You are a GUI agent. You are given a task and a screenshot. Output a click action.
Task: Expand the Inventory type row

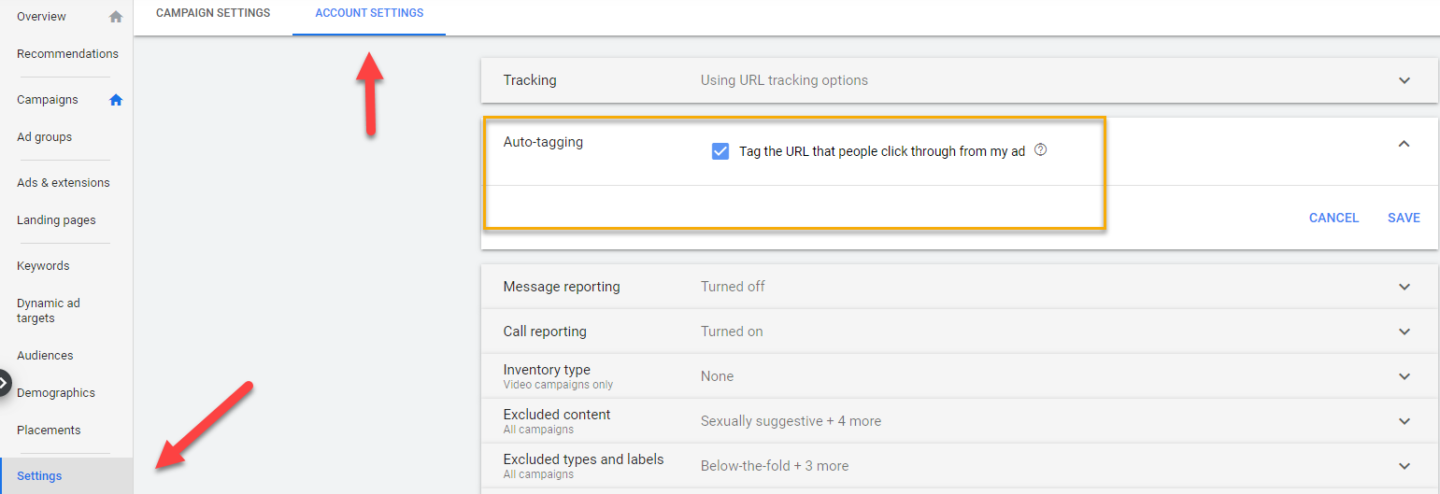pyautogui.click(x=1404, y=377)
